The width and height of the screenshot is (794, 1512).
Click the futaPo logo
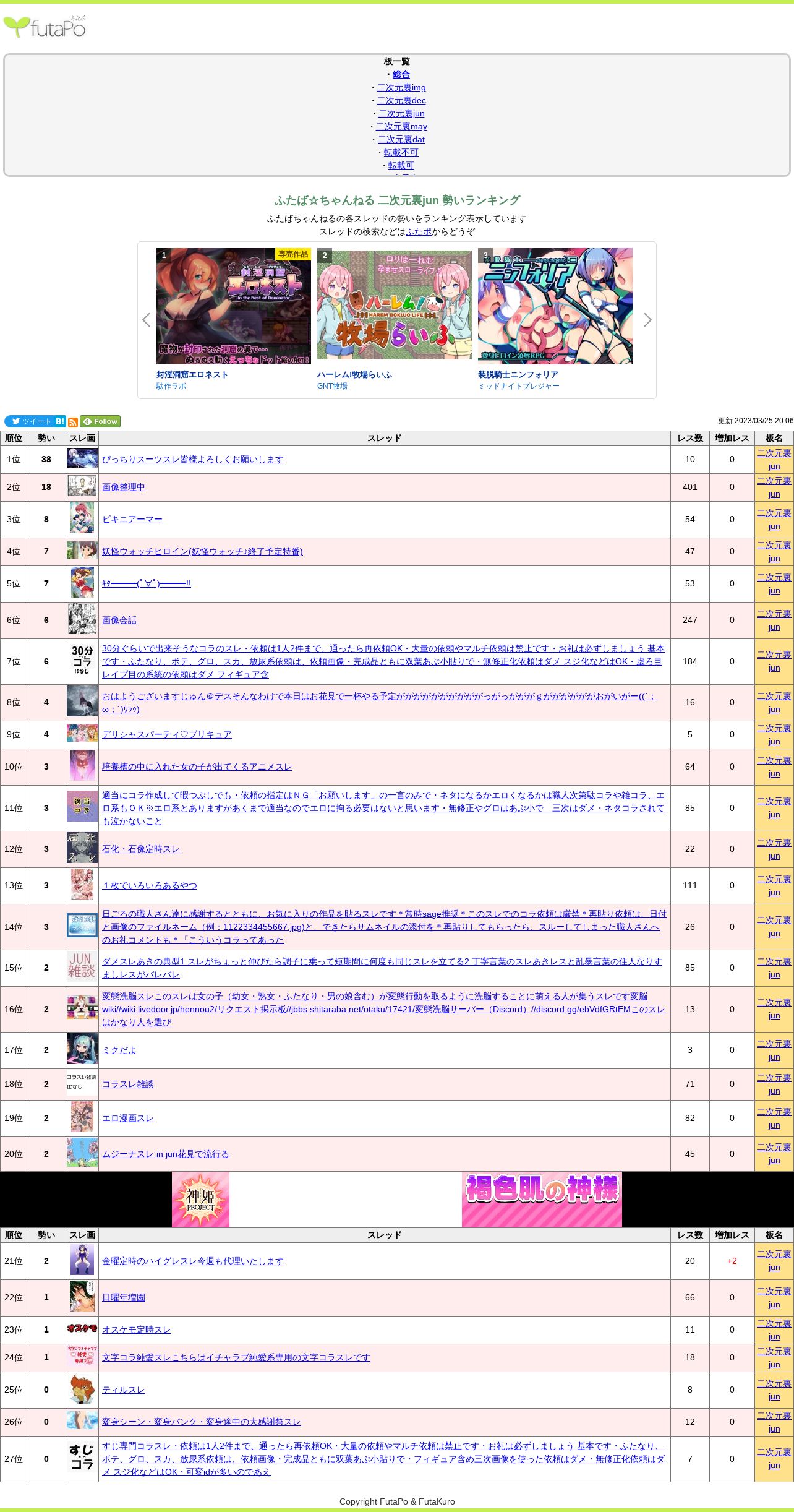click(45, 27)
